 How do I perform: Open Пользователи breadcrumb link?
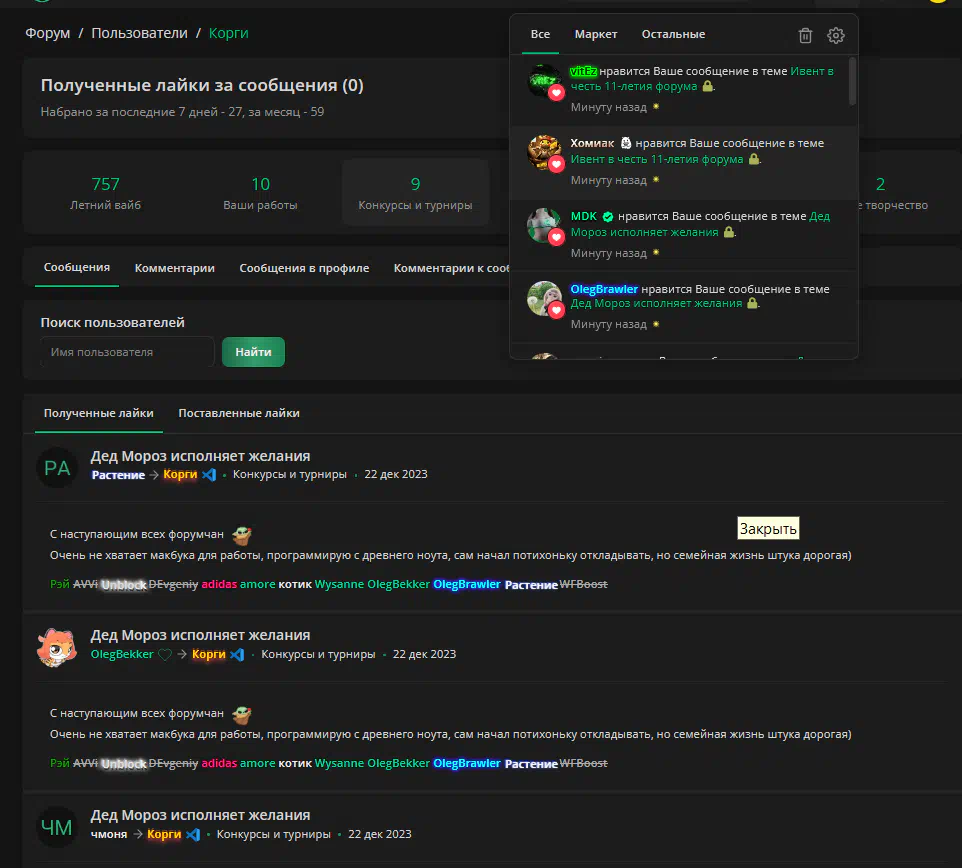coord(139,33)
